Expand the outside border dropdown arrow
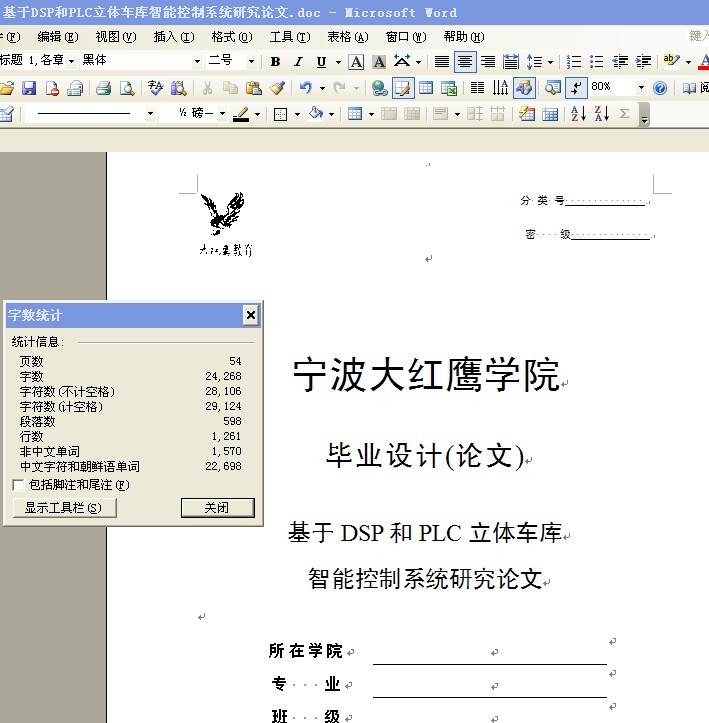Image resolution: width=709 pixels, height=723 pixels. click(x=297, y=114)
